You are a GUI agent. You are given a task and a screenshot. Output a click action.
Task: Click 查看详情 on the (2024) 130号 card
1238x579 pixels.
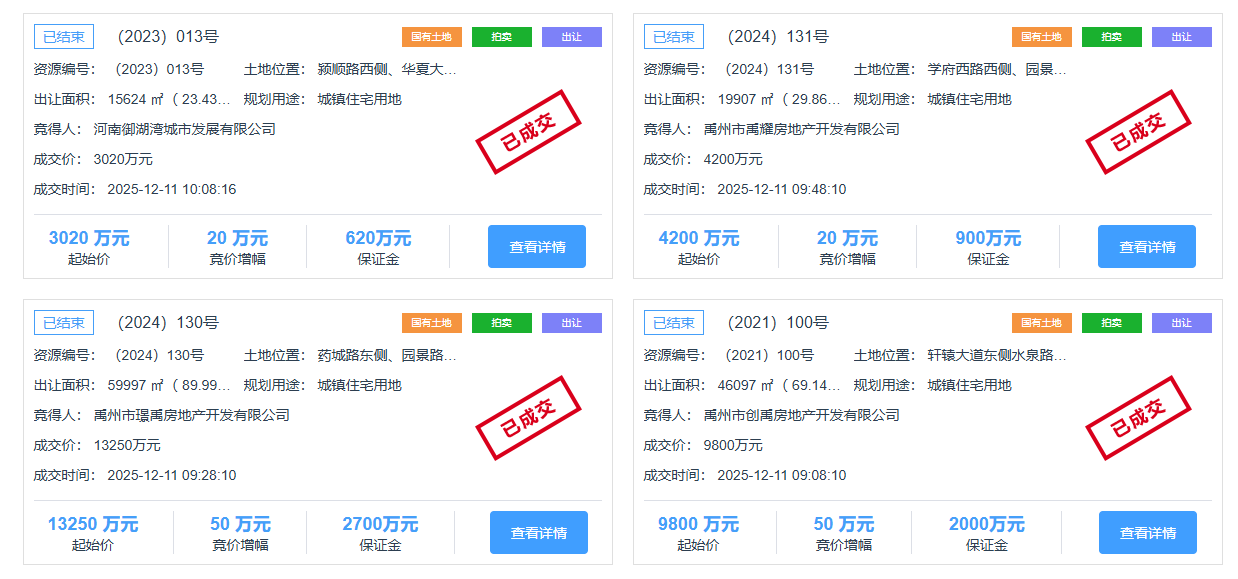(x=538, y=533)
